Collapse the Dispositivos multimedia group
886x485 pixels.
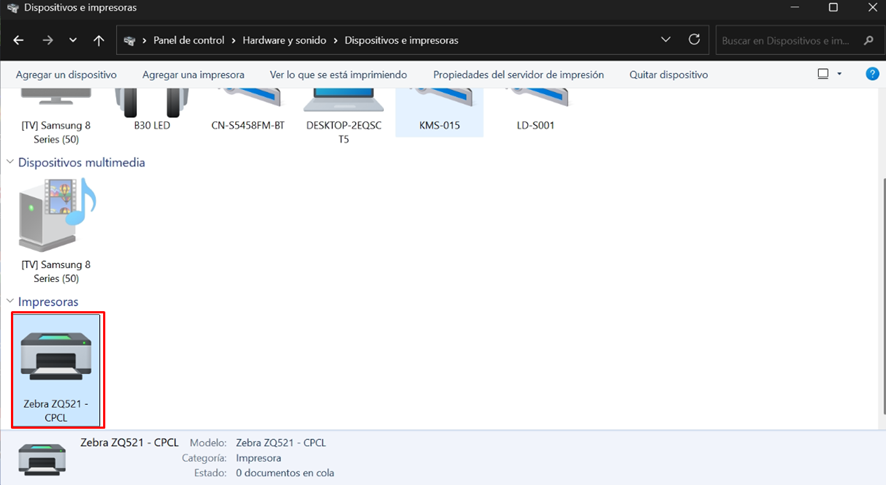(11, 163)
